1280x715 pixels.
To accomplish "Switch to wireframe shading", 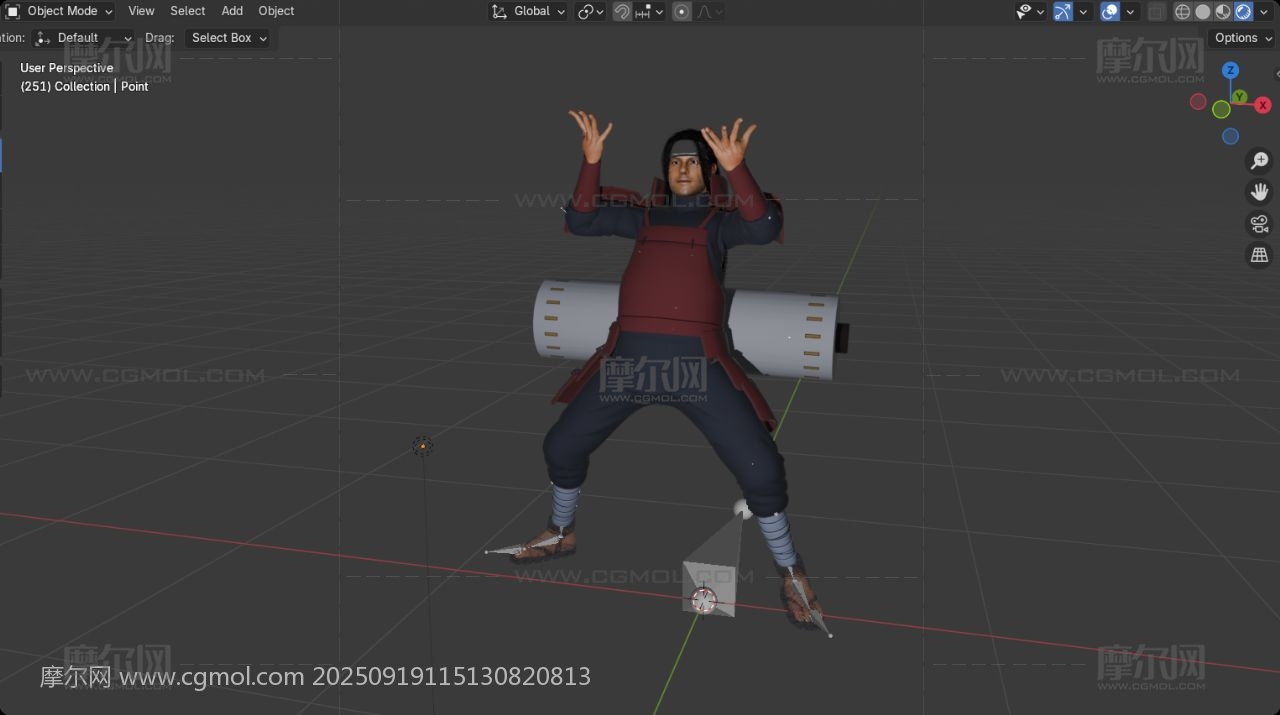I will [1183, 11].
